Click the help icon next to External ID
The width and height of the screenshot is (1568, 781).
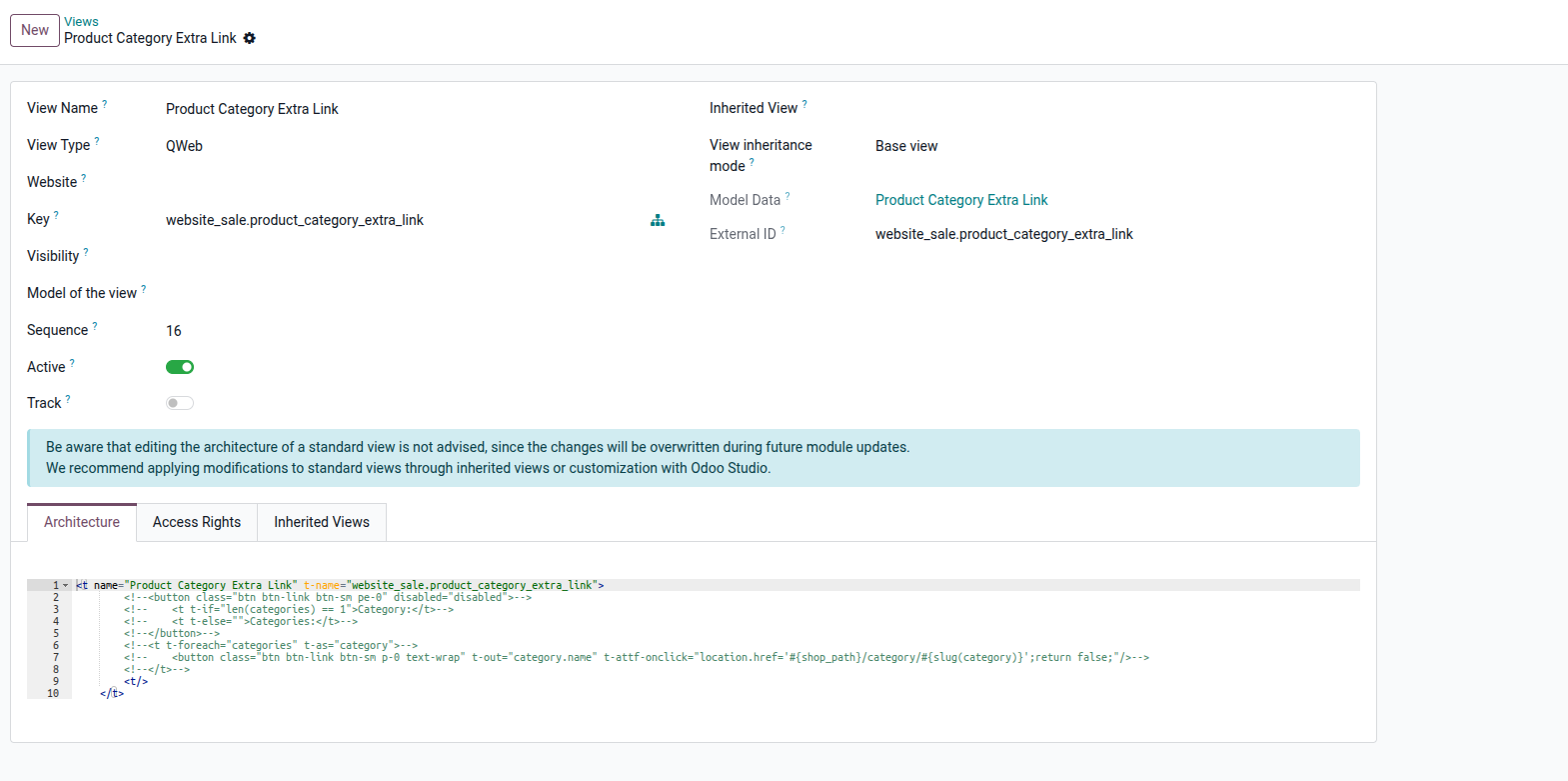point(783,230)
